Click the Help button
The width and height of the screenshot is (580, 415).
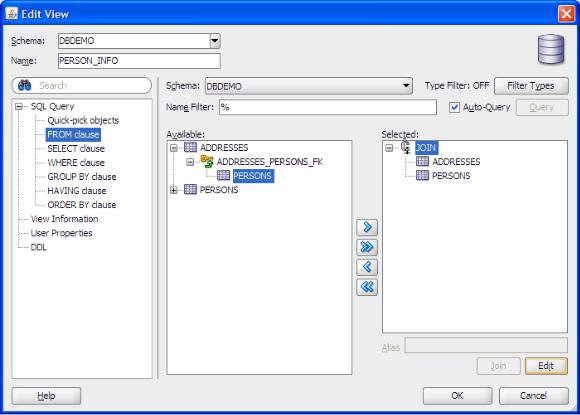point(46,396)
